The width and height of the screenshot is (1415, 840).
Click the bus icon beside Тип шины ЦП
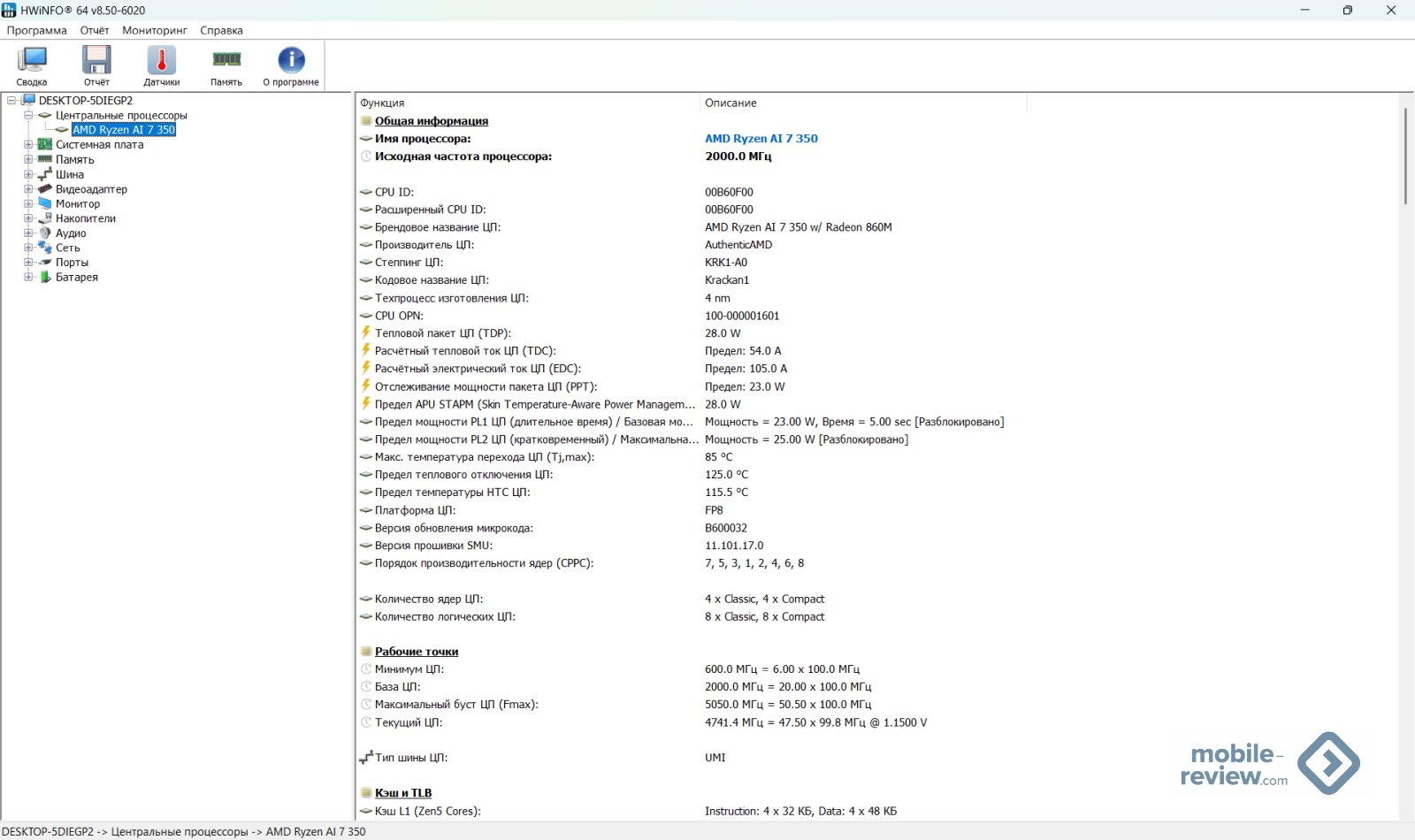point(366,758)
